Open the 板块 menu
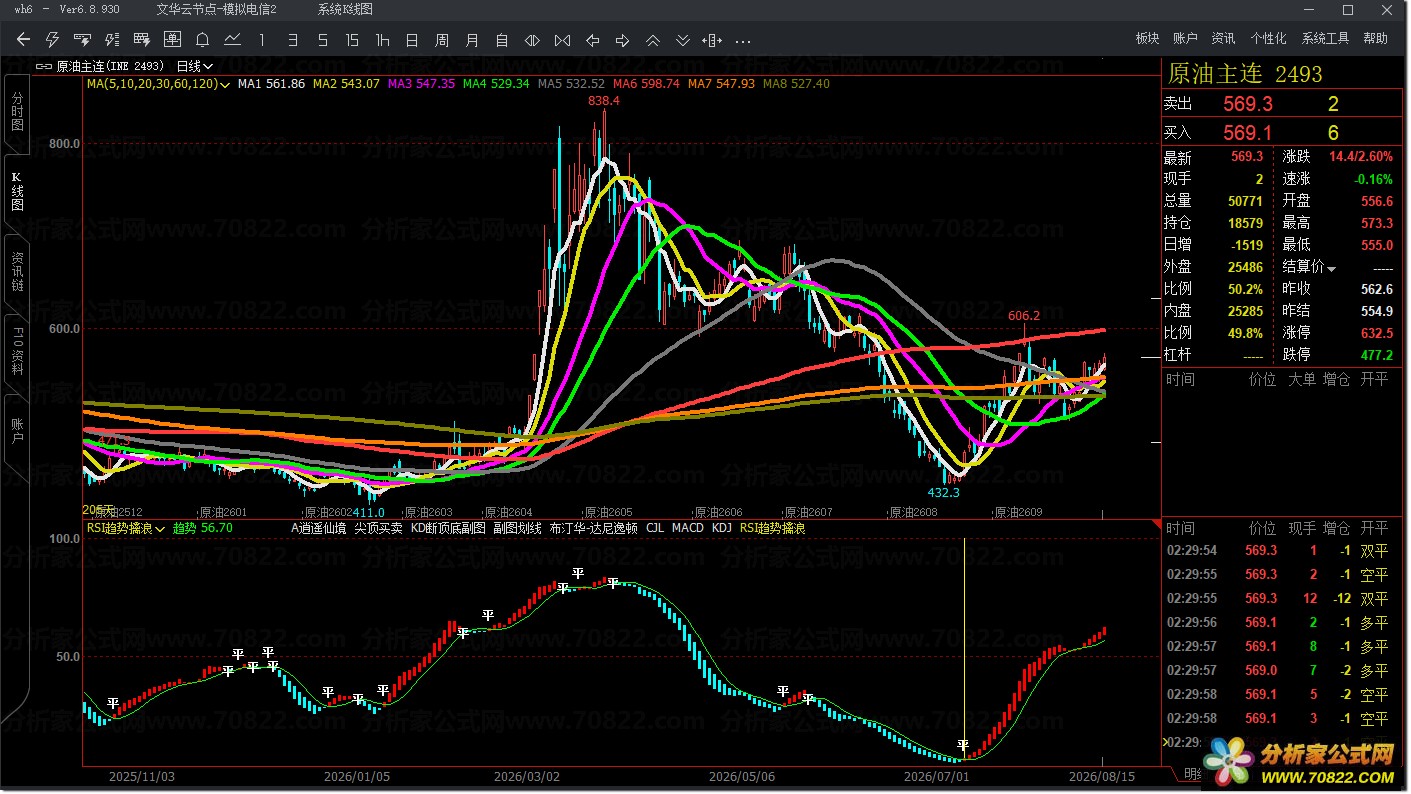This screenshot has width=1411, height=794. [1147, 39]
